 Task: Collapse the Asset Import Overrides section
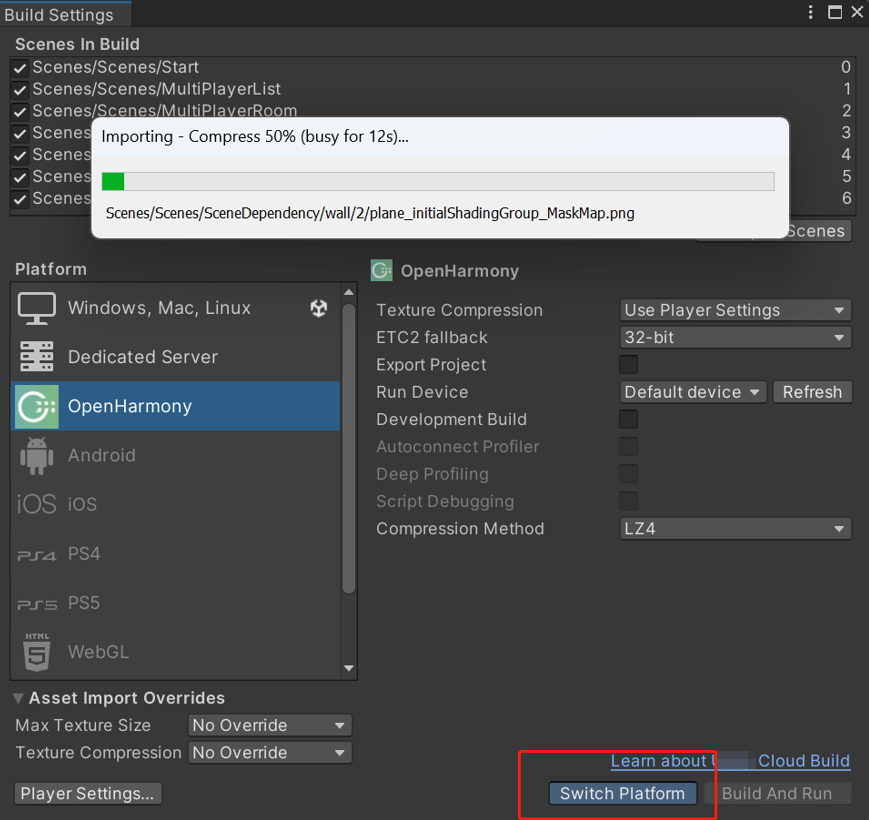(19, 698)
